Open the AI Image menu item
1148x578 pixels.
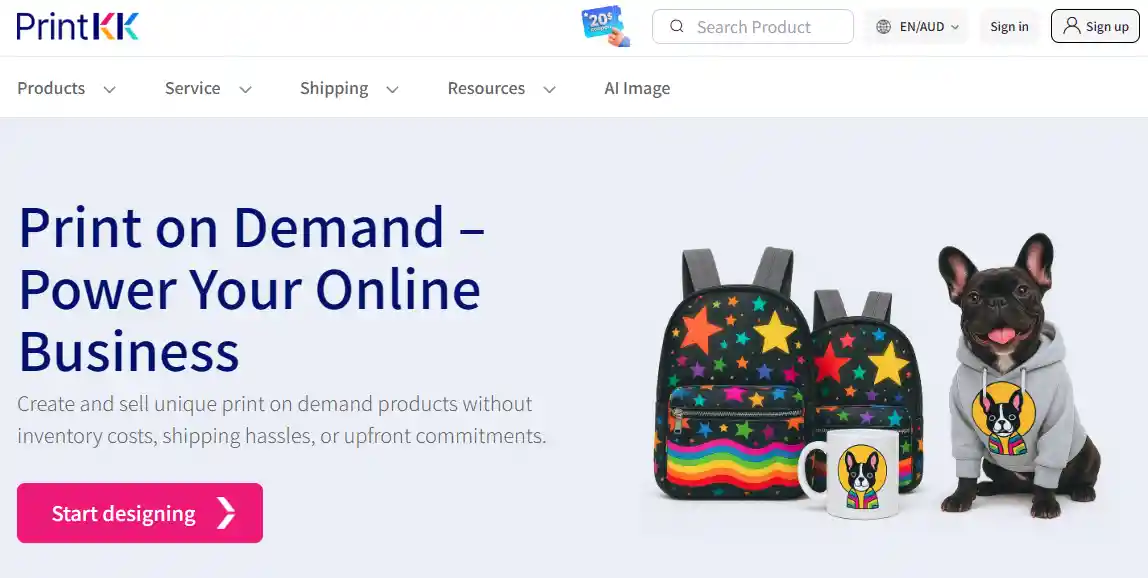pos(637,88)
